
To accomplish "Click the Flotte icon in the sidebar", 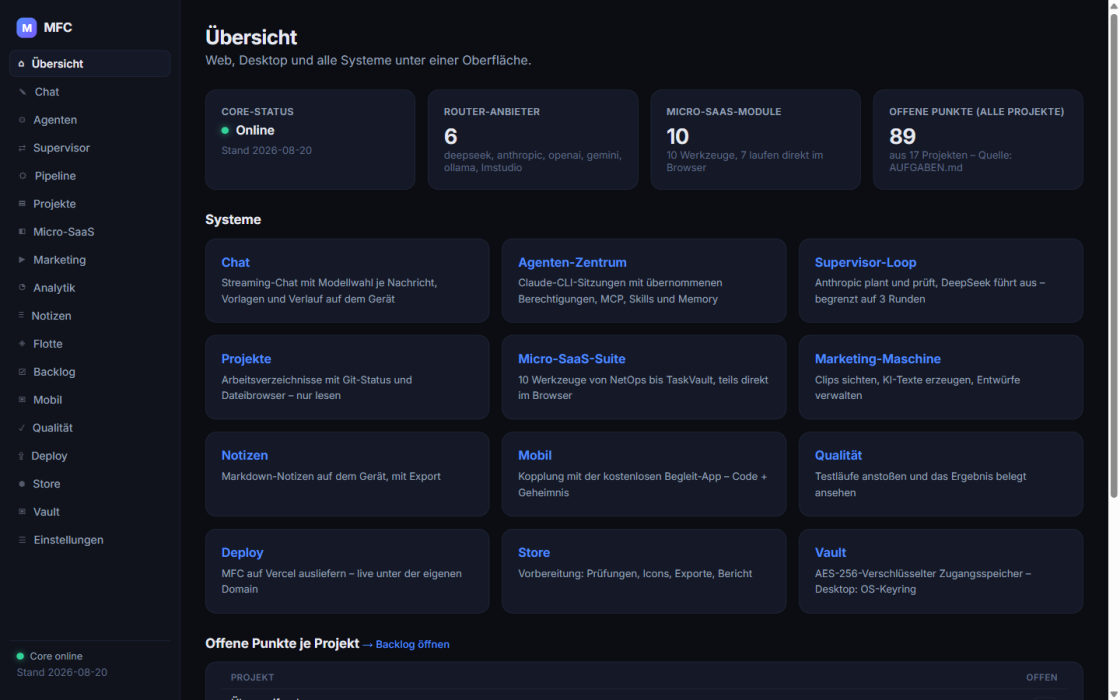I will (22, 344).
